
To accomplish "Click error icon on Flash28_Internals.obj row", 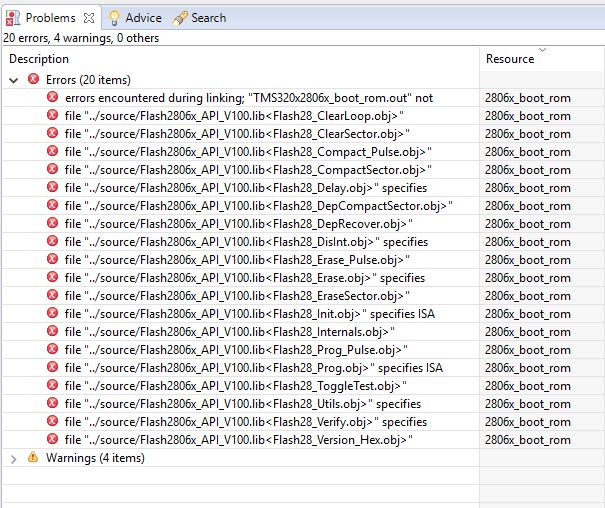I will [52, 331].
